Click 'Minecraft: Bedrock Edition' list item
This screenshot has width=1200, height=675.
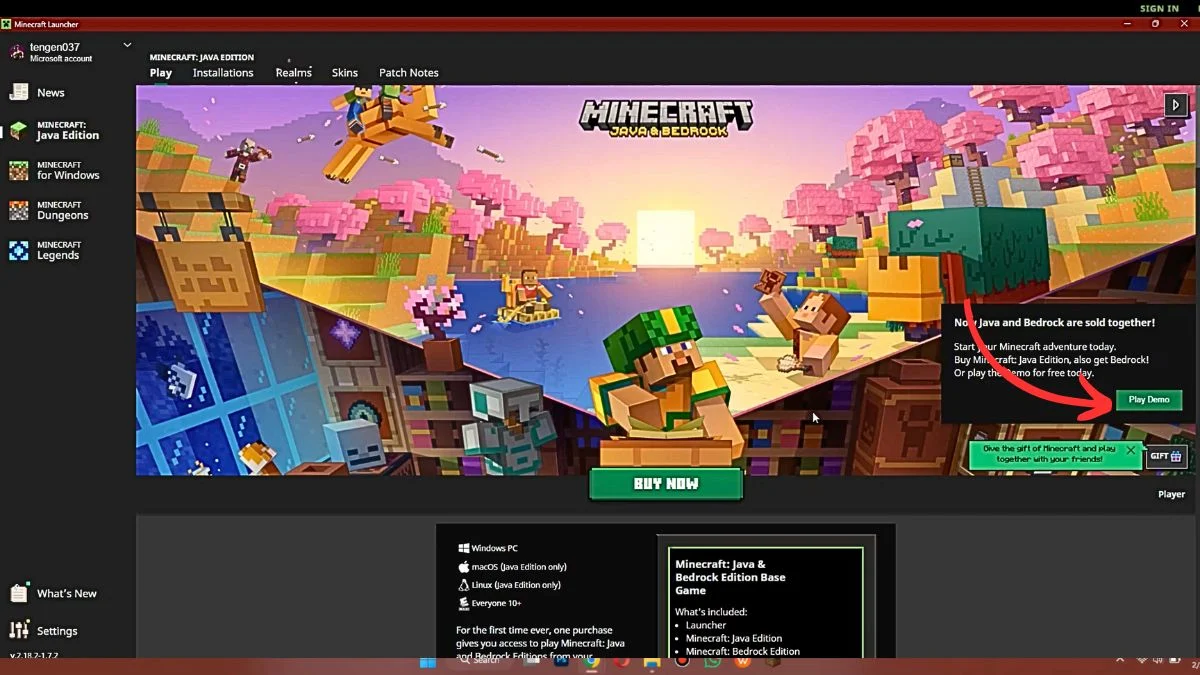click(x=743, y=651)
